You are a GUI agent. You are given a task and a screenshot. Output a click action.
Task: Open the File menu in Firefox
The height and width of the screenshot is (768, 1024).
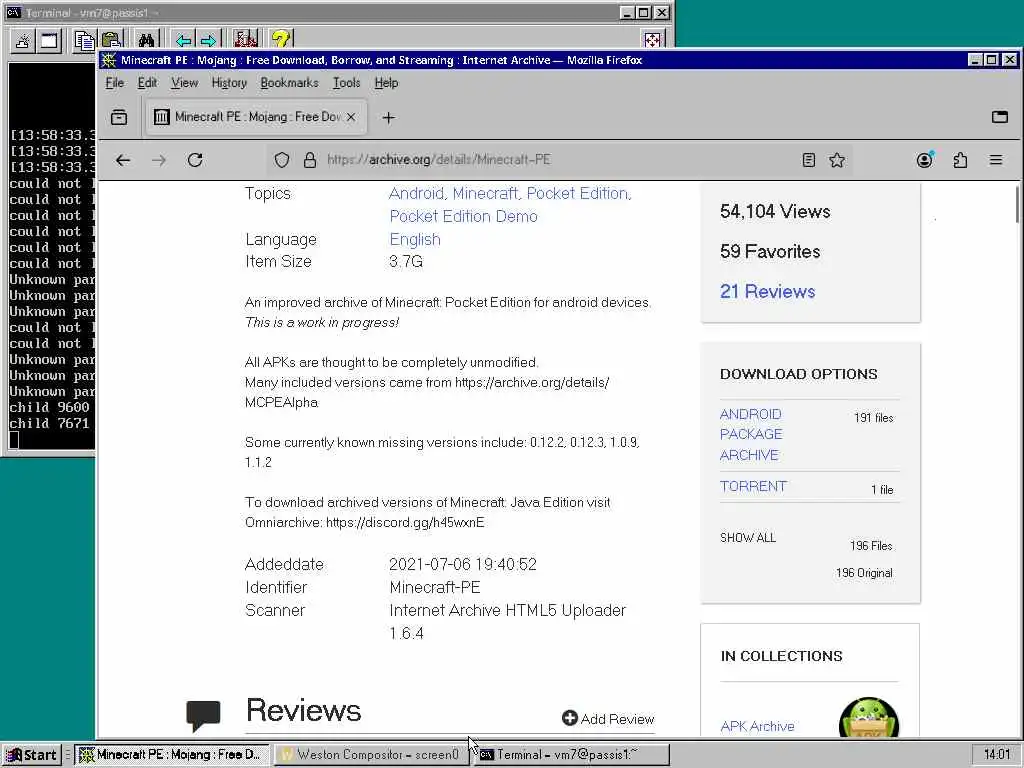point(115,83)
